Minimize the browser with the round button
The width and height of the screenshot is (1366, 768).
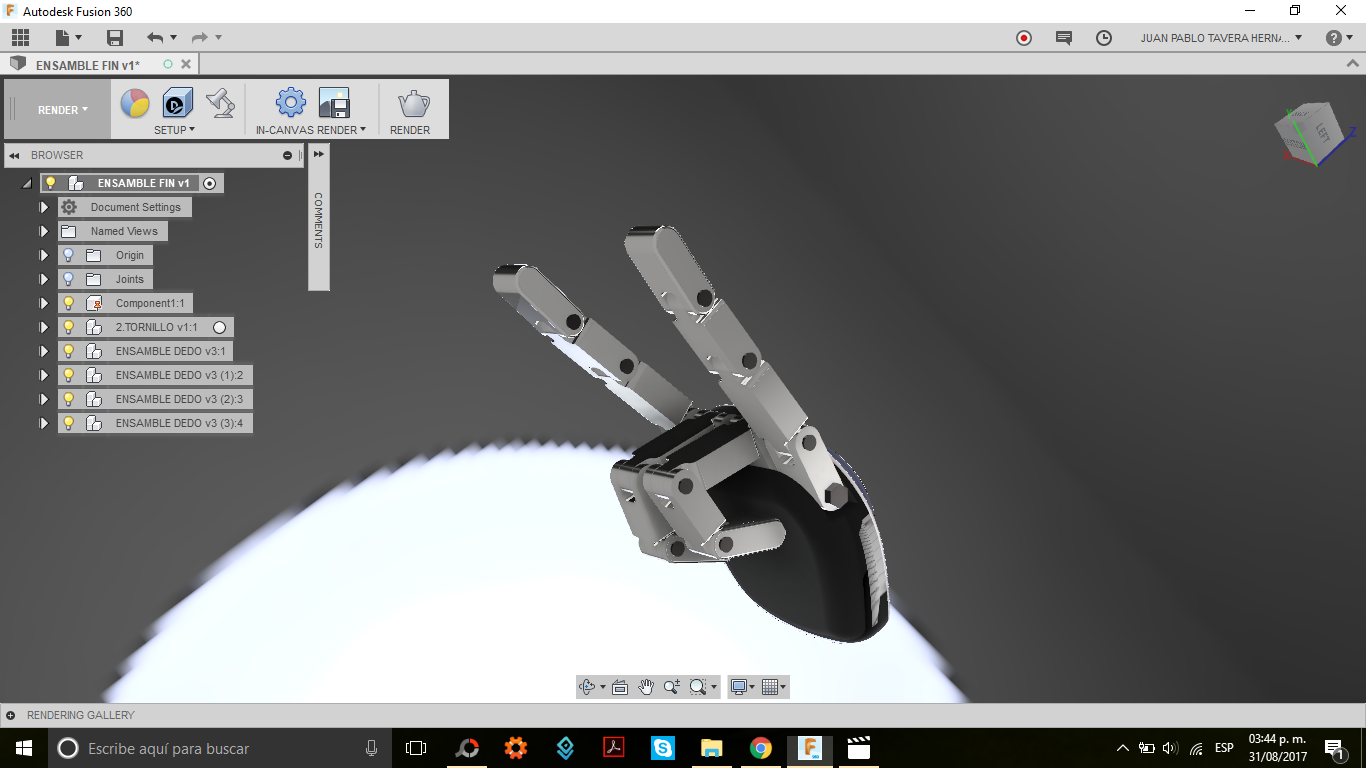[x=288, y=156]
